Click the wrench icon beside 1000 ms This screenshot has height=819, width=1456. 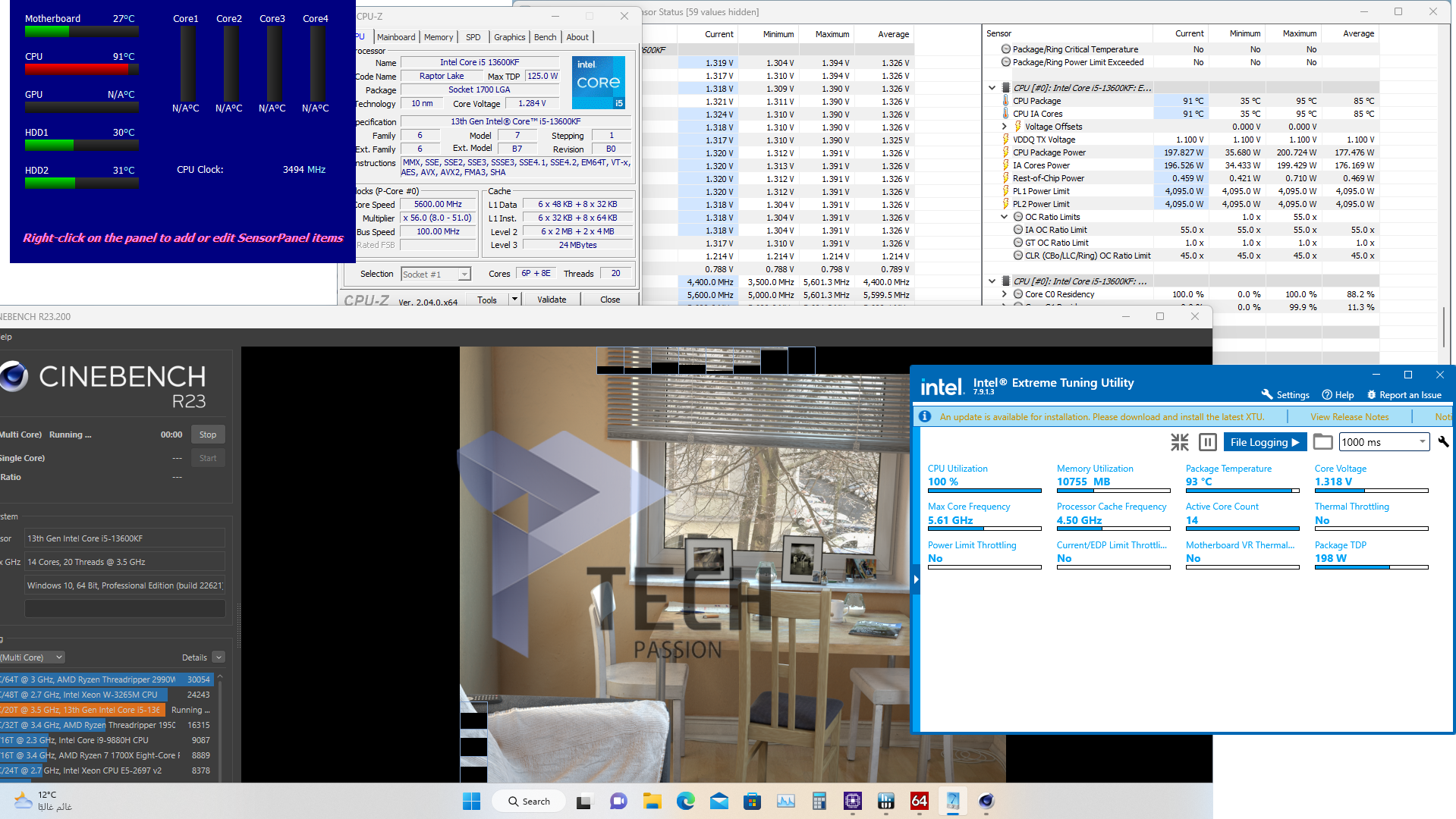point(1443,442)
